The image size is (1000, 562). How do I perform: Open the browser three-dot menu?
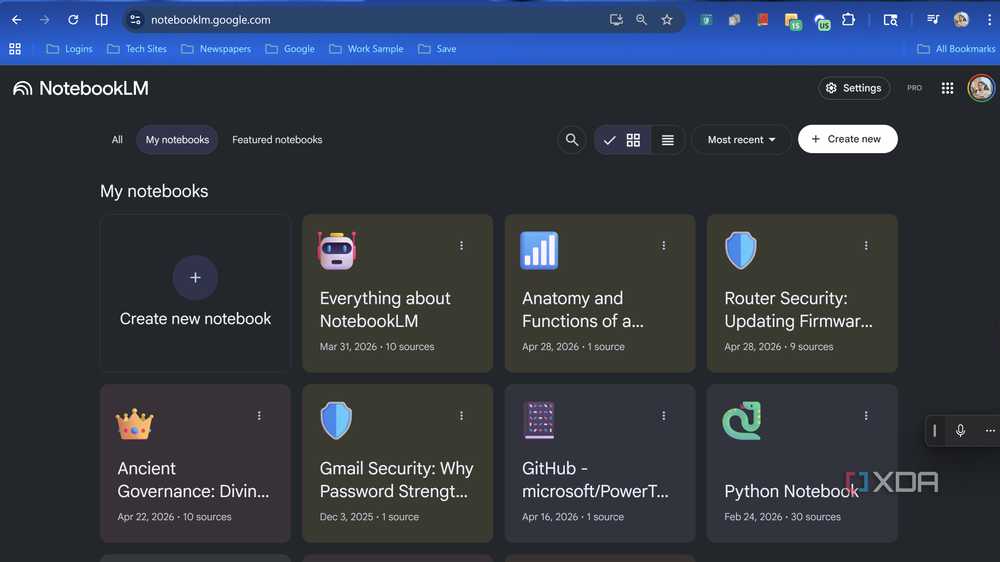pos(989,20)
